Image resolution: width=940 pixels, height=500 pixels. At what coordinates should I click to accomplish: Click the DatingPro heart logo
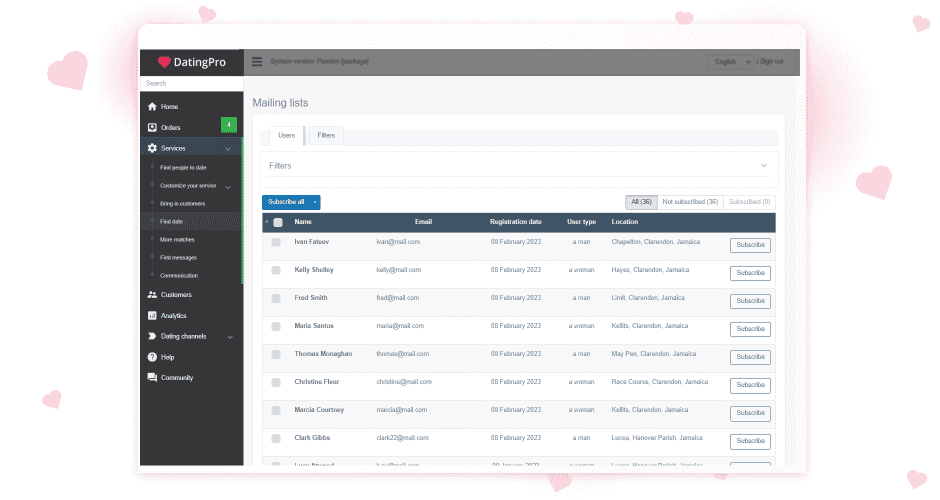(x=164, y=62)
